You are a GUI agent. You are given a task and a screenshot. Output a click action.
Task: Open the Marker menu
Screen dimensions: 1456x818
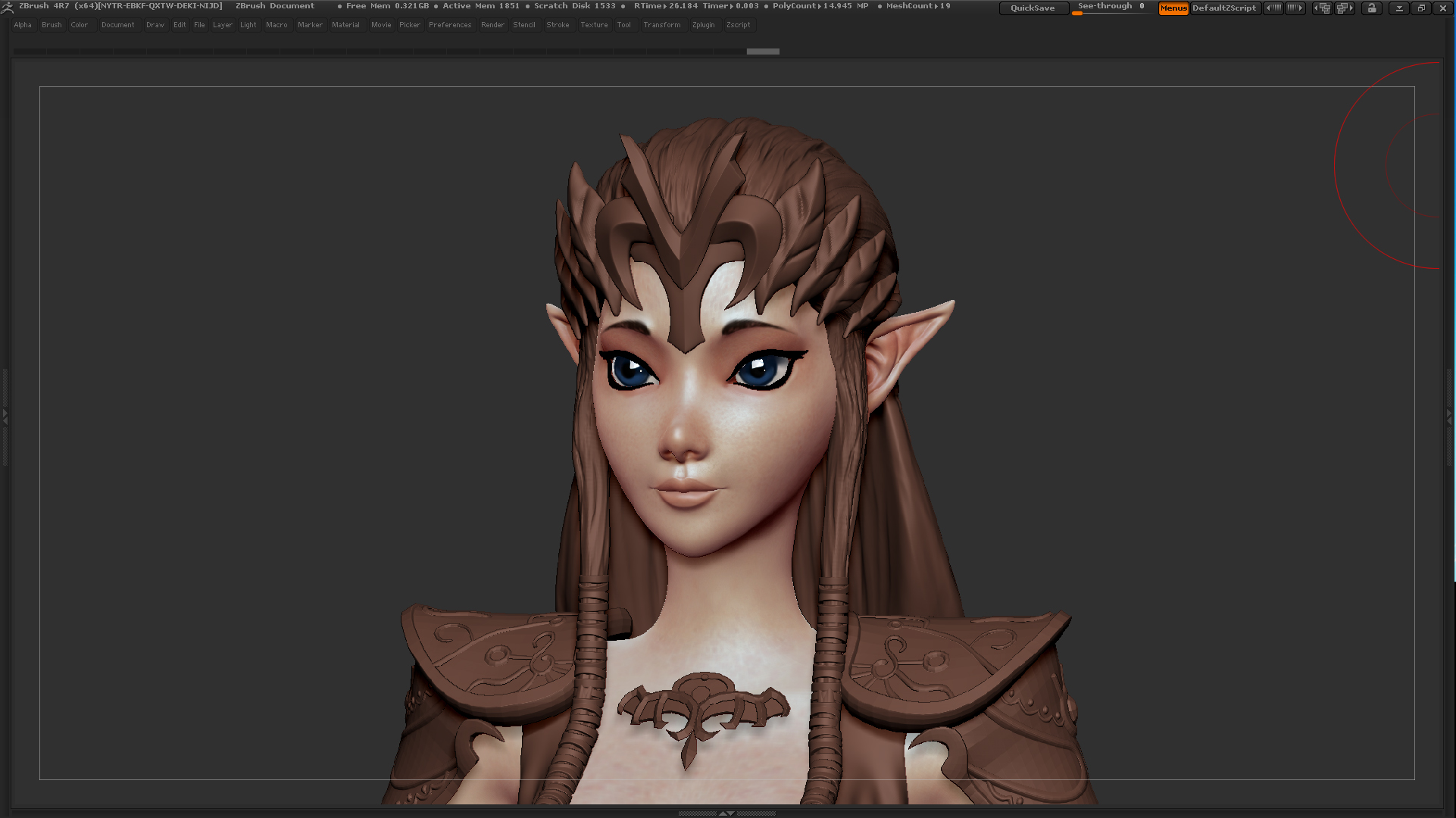pyautogui.click(x=310, y=25)
